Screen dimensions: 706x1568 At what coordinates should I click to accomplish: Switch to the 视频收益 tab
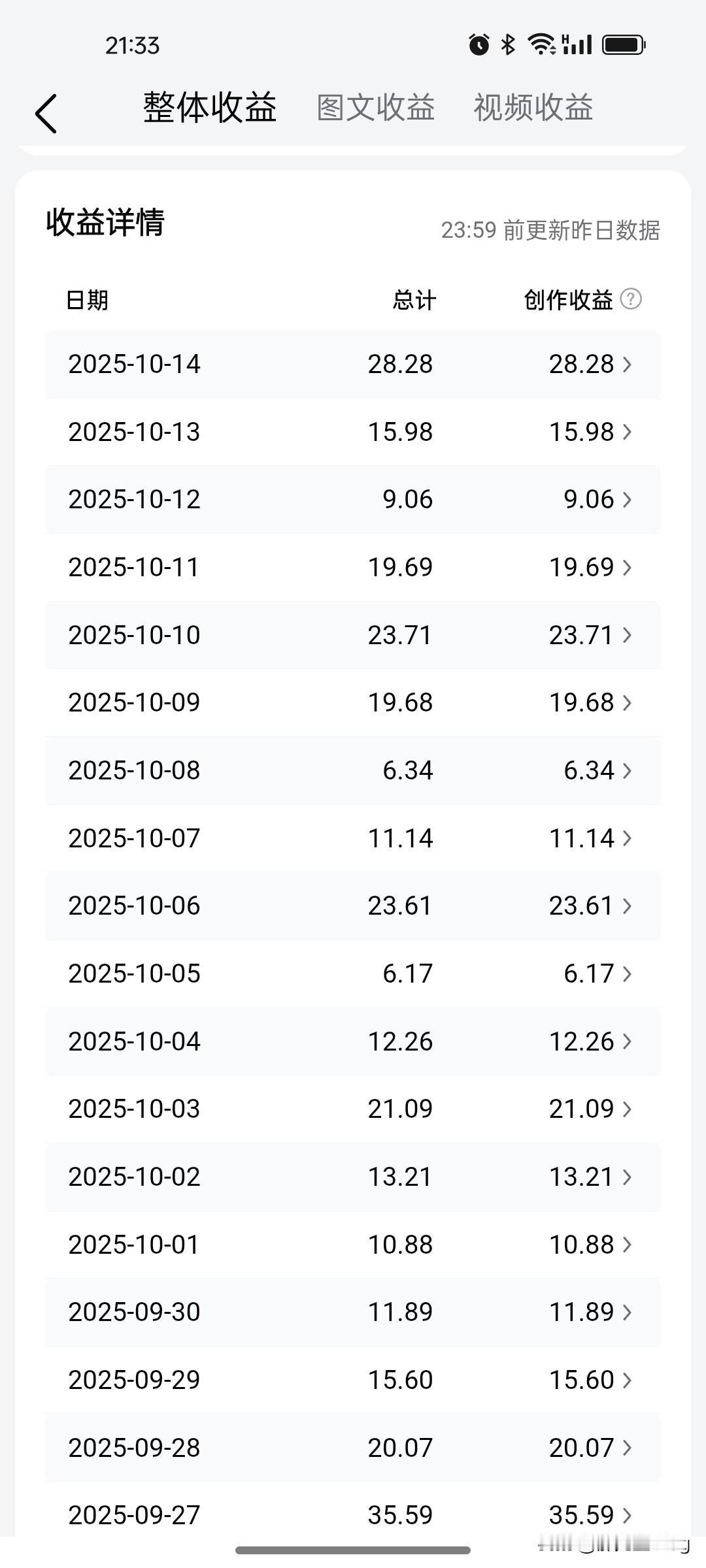[533, 108]
